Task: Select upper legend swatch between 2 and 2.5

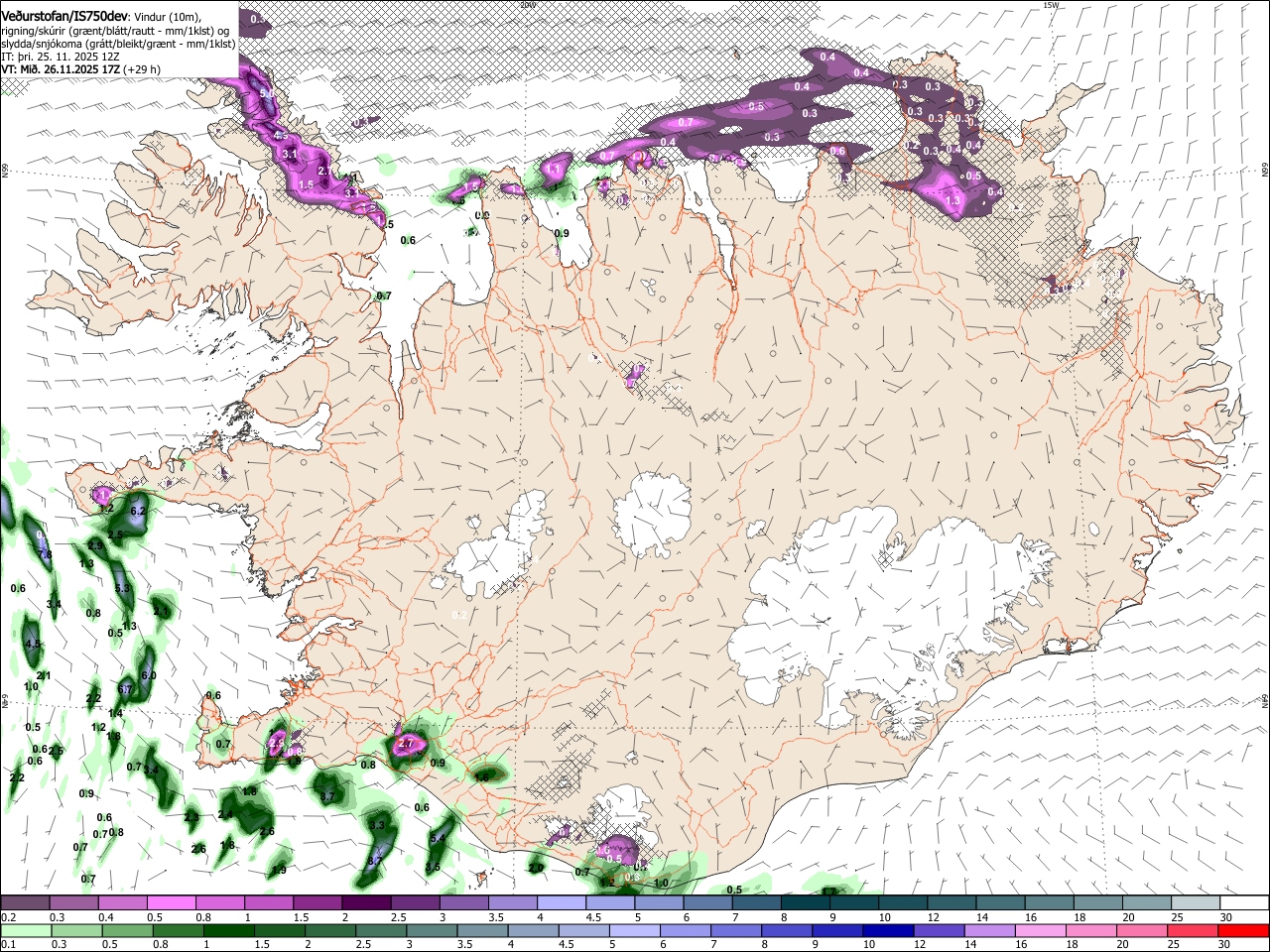Action: (x=367, y=903)
